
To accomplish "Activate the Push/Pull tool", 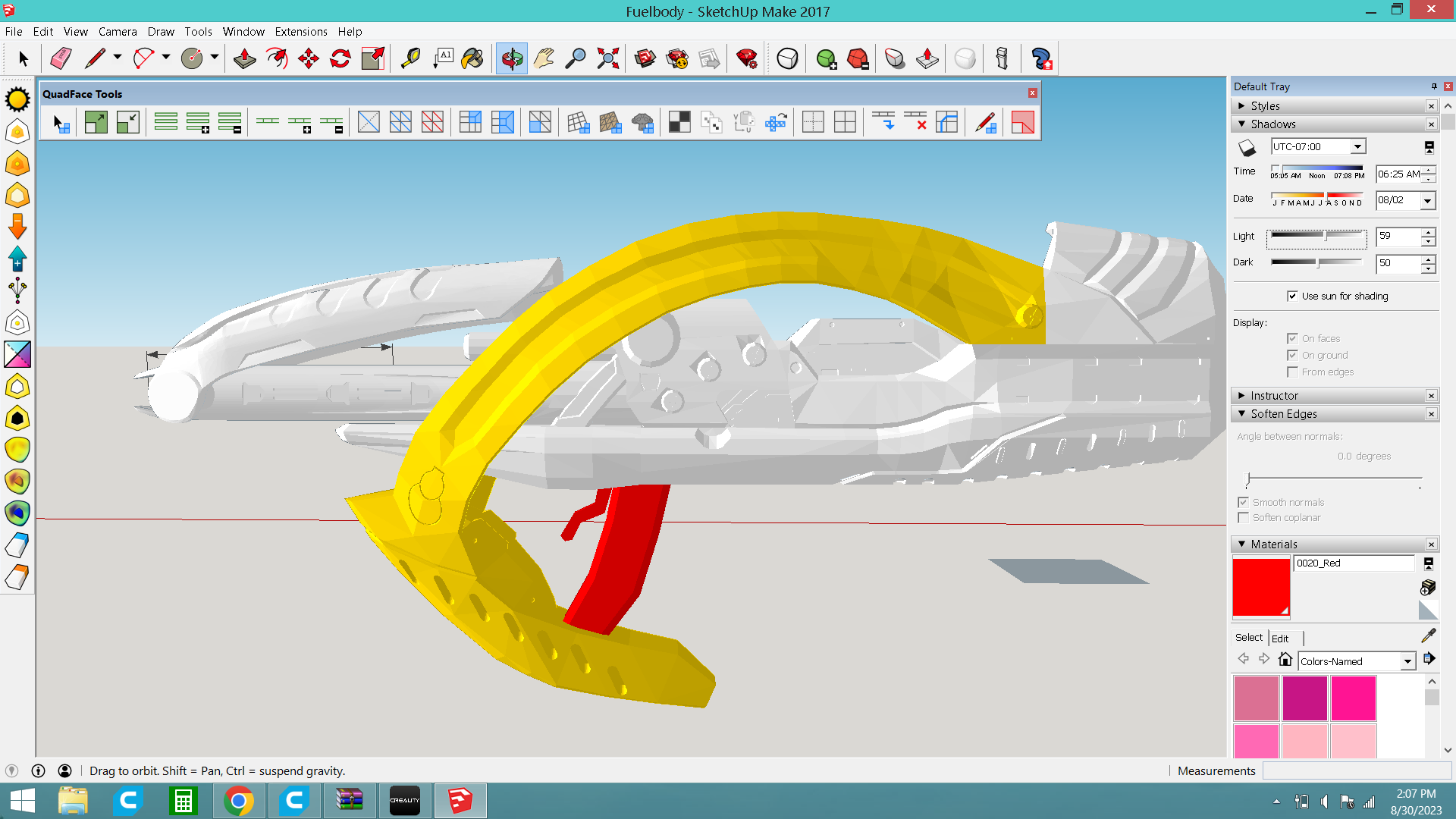I will coord(244,58).
